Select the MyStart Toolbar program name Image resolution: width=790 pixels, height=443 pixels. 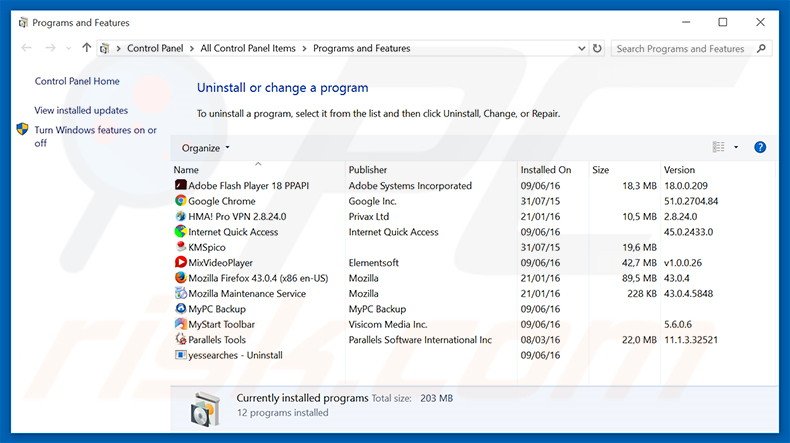pyautogui.click(x=221, y=324)
